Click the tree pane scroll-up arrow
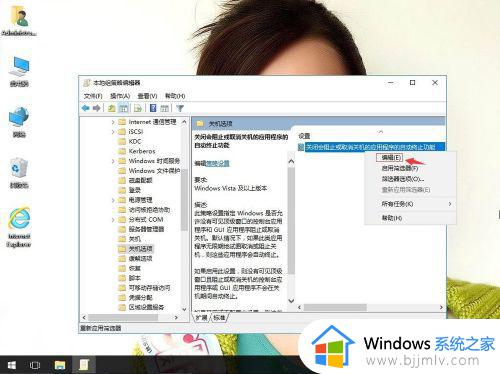 (x=184, y=122)
